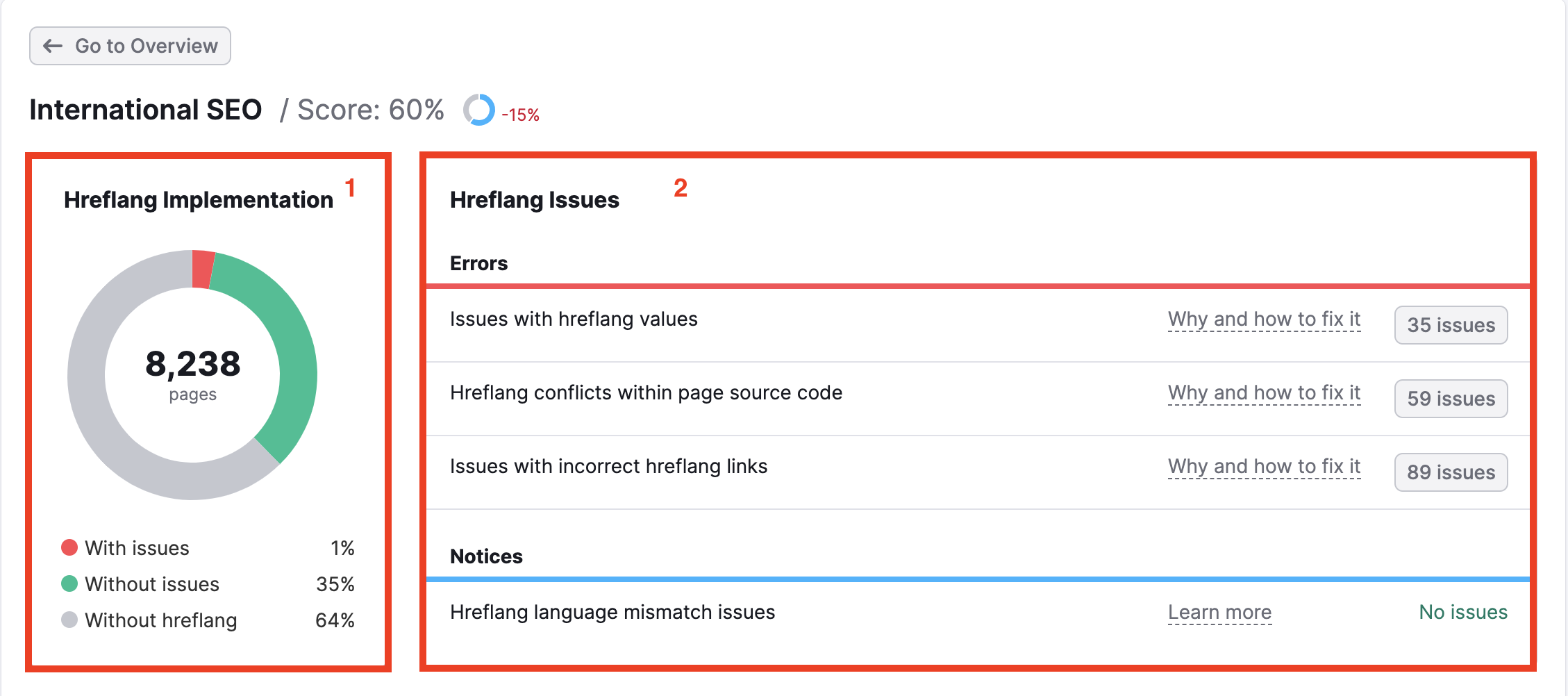Click the red With issues legend dot
1568x696 pixels.
(69, 548)
